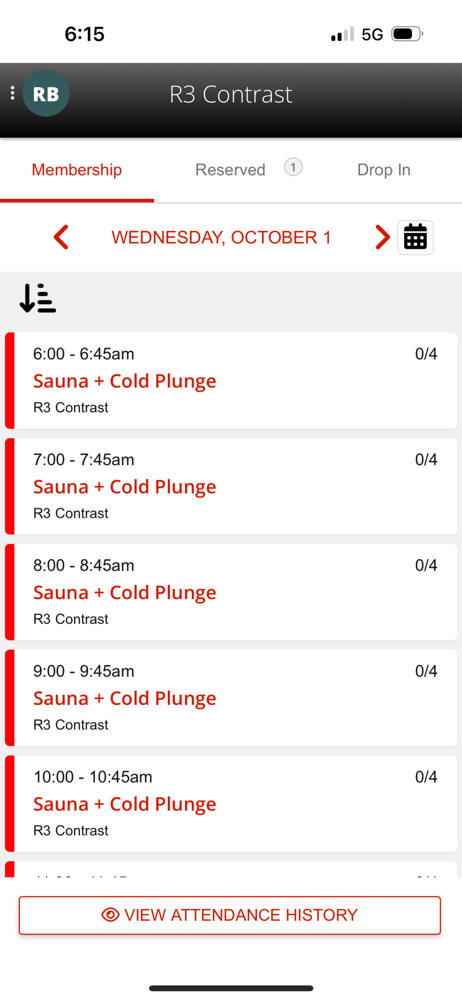Select the 10:00 - 10:45am session card
The image size is (462, 1000).
231,804
